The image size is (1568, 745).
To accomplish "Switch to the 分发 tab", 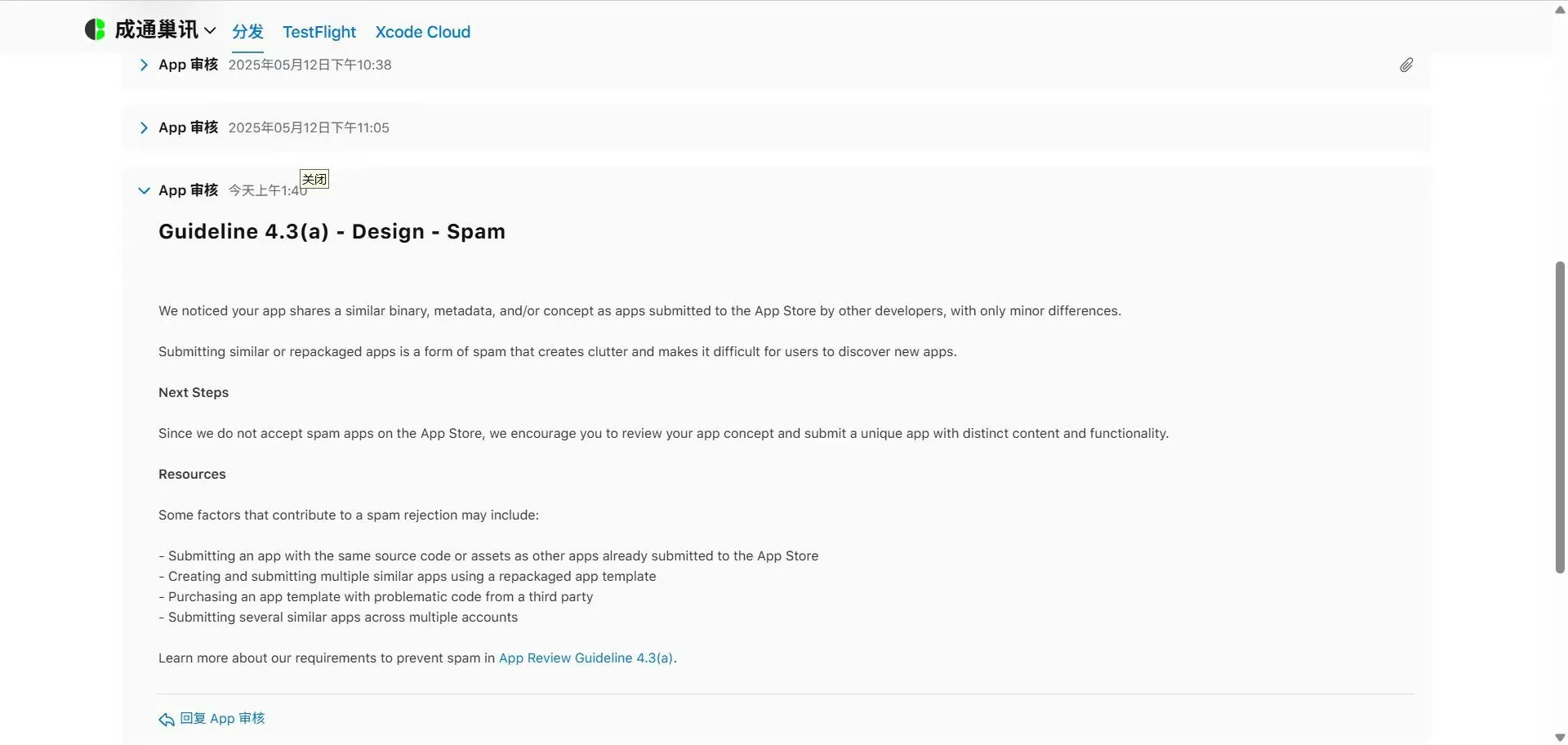I will [247, 32].
